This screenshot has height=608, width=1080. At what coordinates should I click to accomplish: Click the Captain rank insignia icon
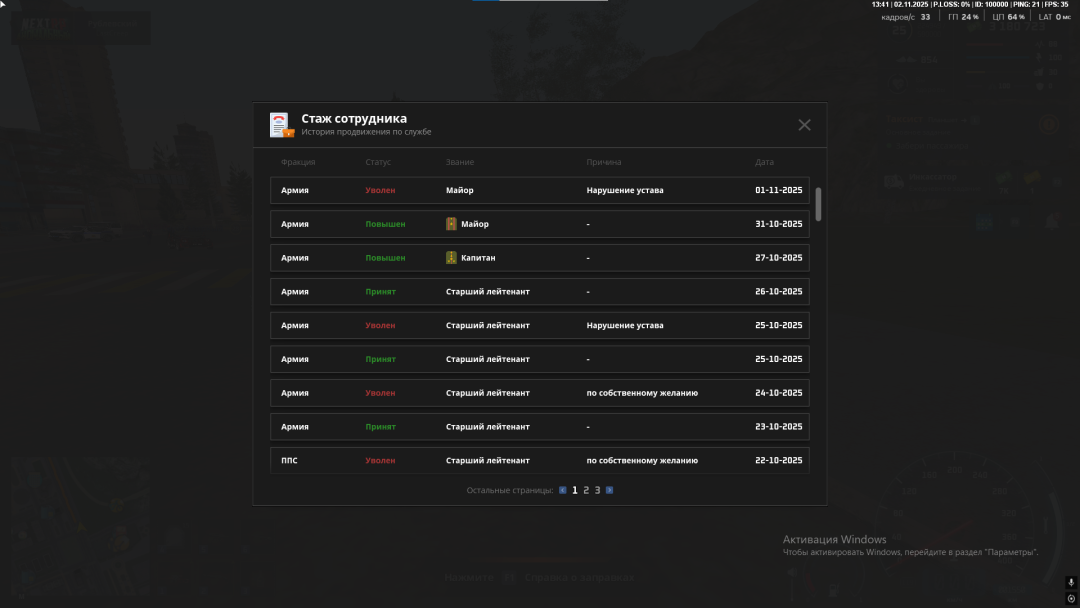click(x=451, y=258)
